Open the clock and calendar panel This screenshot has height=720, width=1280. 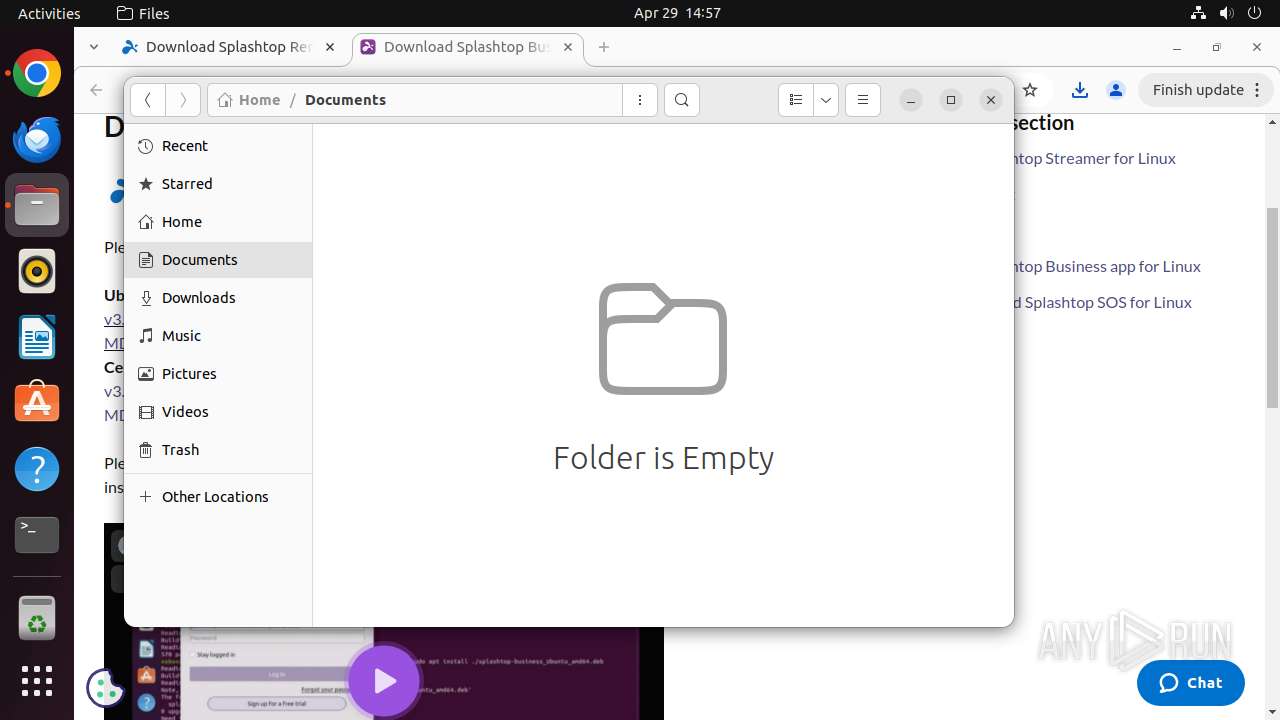[x=677, y=13]
